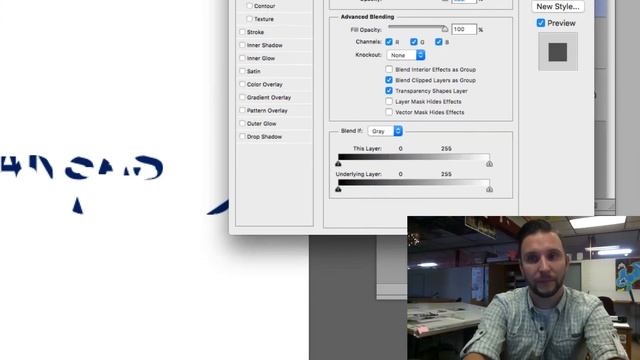Select Pattern Overlay in styles list
This screenshot has height=360, width=640.
267,110
